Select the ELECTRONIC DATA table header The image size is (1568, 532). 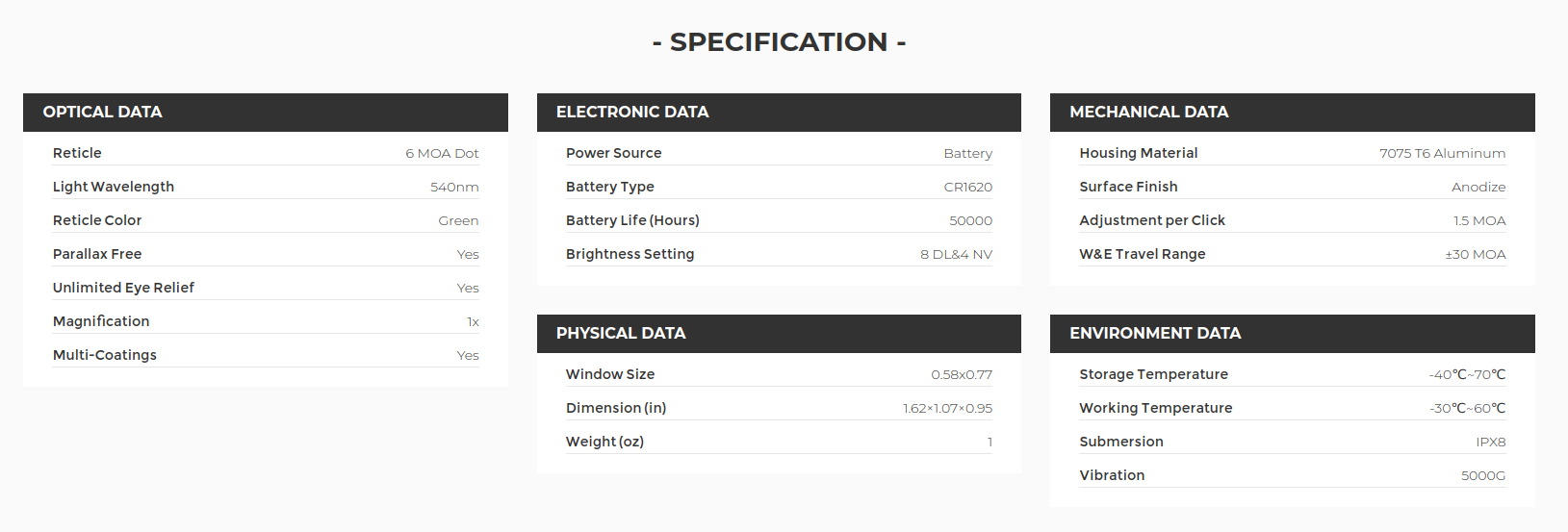click(x=779, y=113)
